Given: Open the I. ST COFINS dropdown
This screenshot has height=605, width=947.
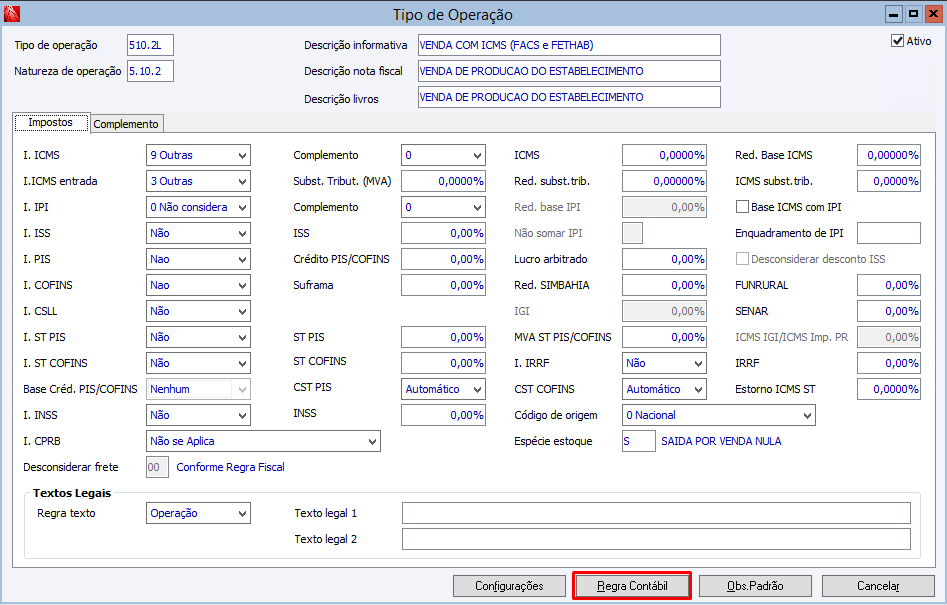Looking at the screenshot, I should pos(198,363).
